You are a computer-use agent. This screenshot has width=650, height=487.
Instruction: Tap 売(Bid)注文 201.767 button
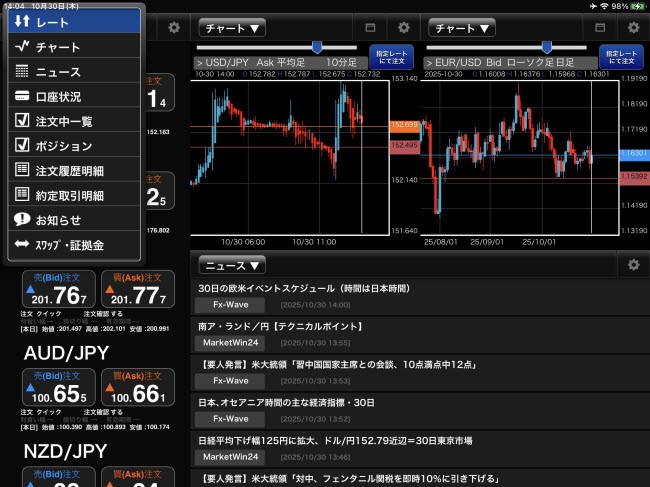(59, 289)
